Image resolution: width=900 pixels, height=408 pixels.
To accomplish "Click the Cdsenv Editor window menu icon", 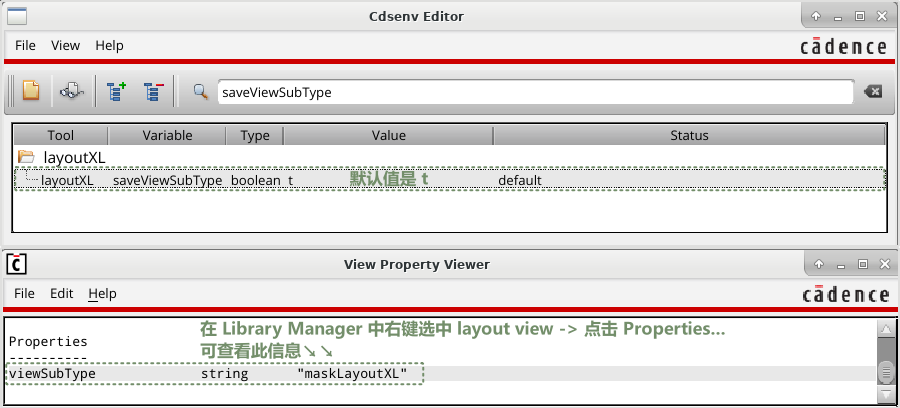I will click(17, 17).
